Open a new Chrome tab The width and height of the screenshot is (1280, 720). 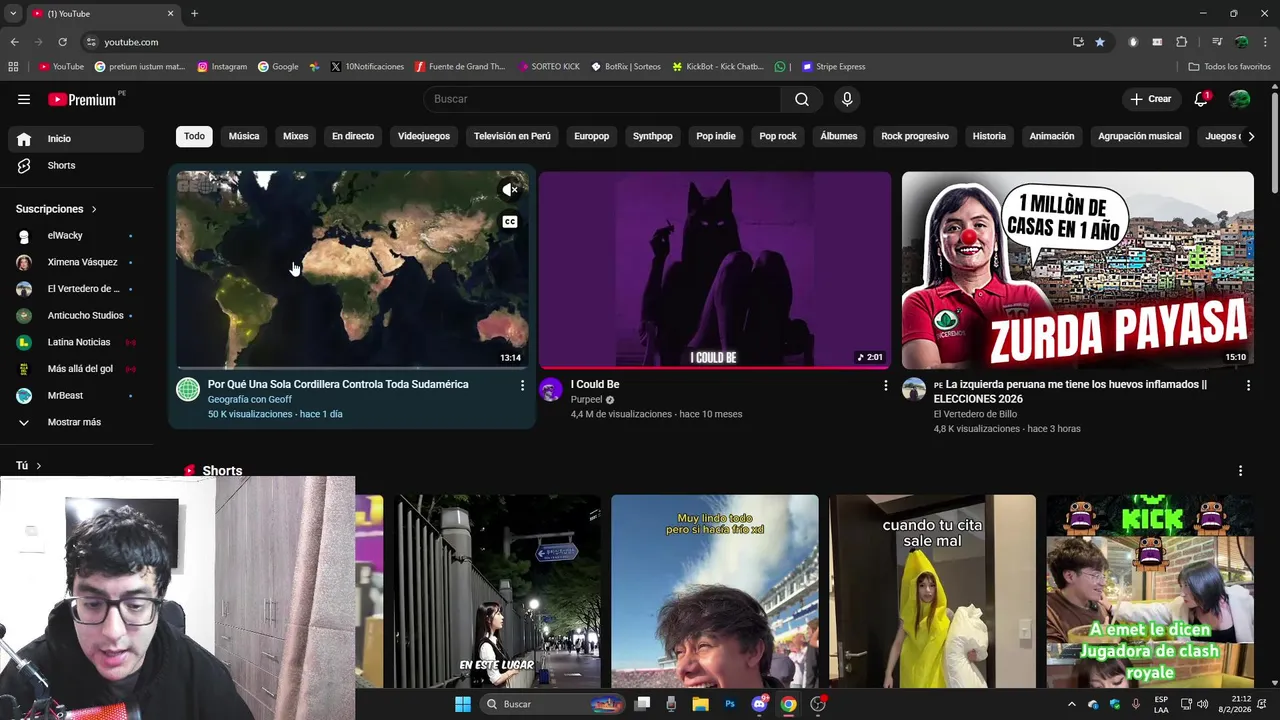(x=194, y=13)
